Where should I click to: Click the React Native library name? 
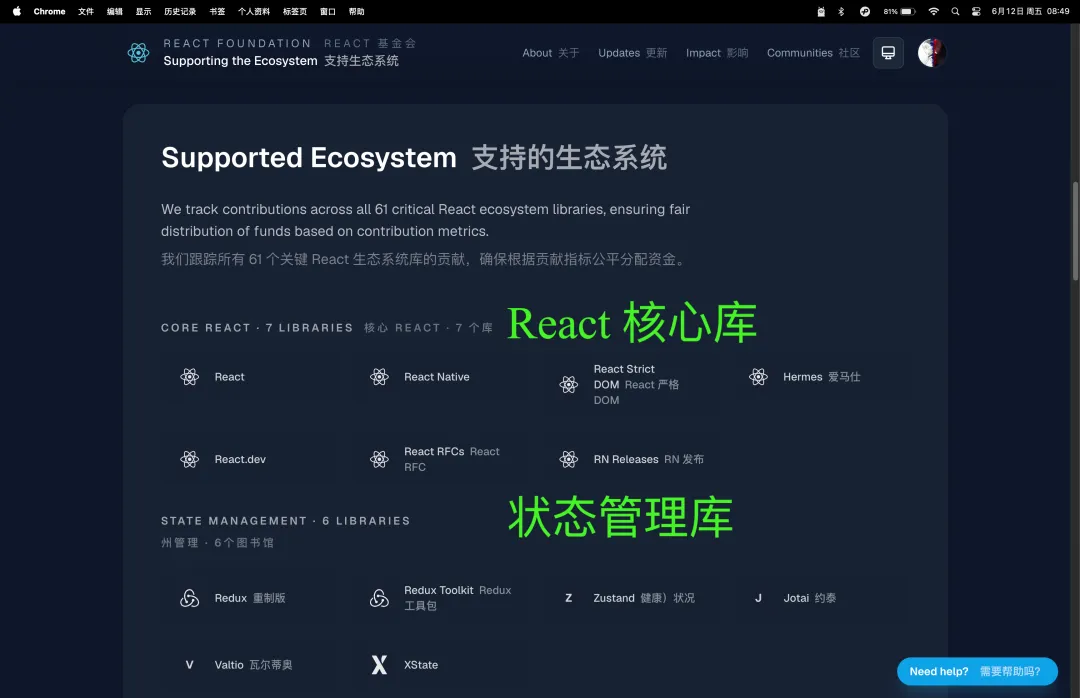coord(437,377)
